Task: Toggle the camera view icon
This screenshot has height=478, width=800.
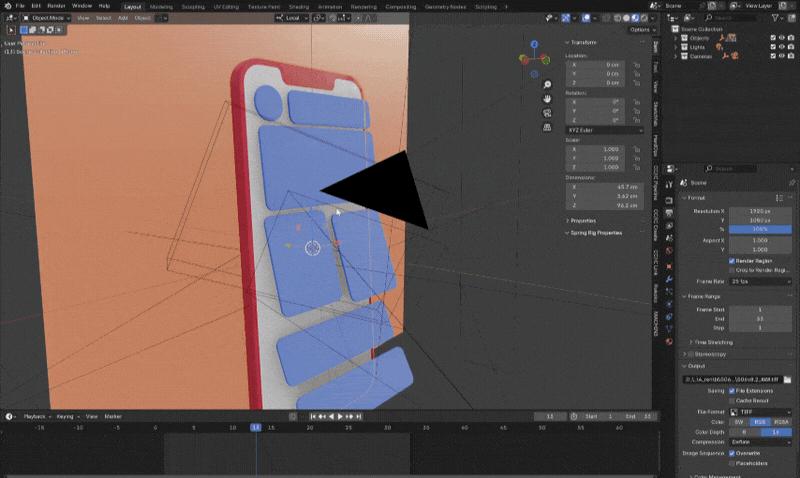Action: [548, 113]
